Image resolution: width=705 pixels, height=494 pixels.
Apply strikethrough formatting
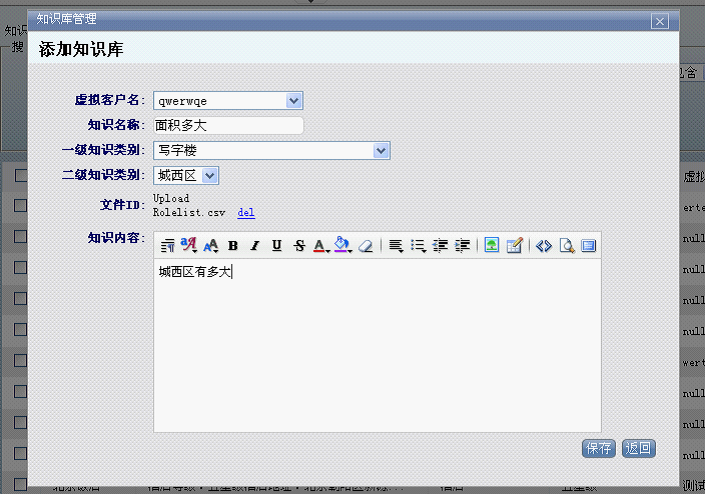pos(299,245)
